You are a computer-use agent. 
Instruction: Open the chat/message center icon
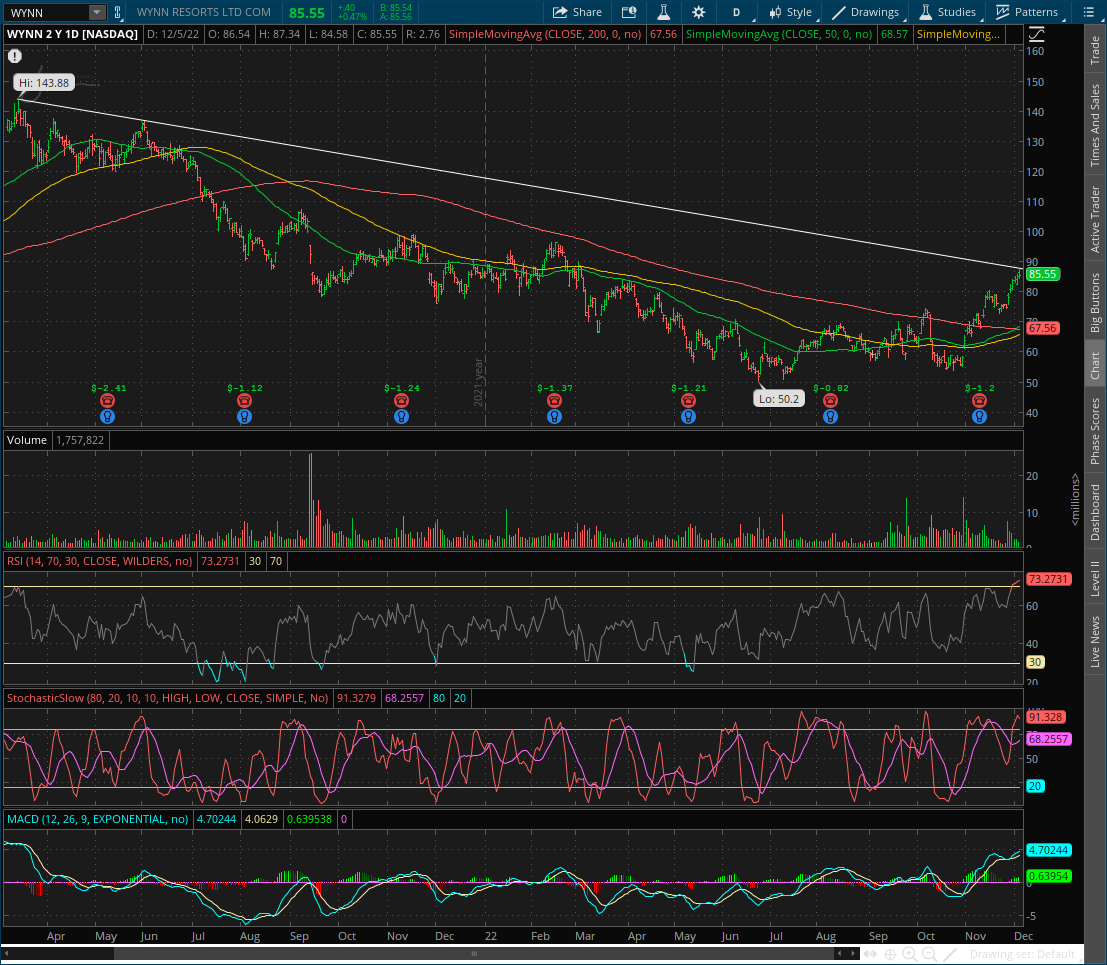click(629, 12)
